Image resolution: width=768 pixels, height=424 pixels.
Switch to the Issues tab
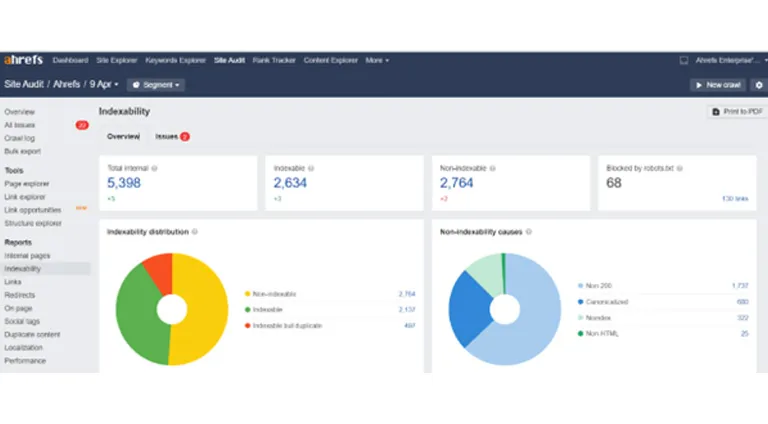pyautogui.click(x=167, y=137)
